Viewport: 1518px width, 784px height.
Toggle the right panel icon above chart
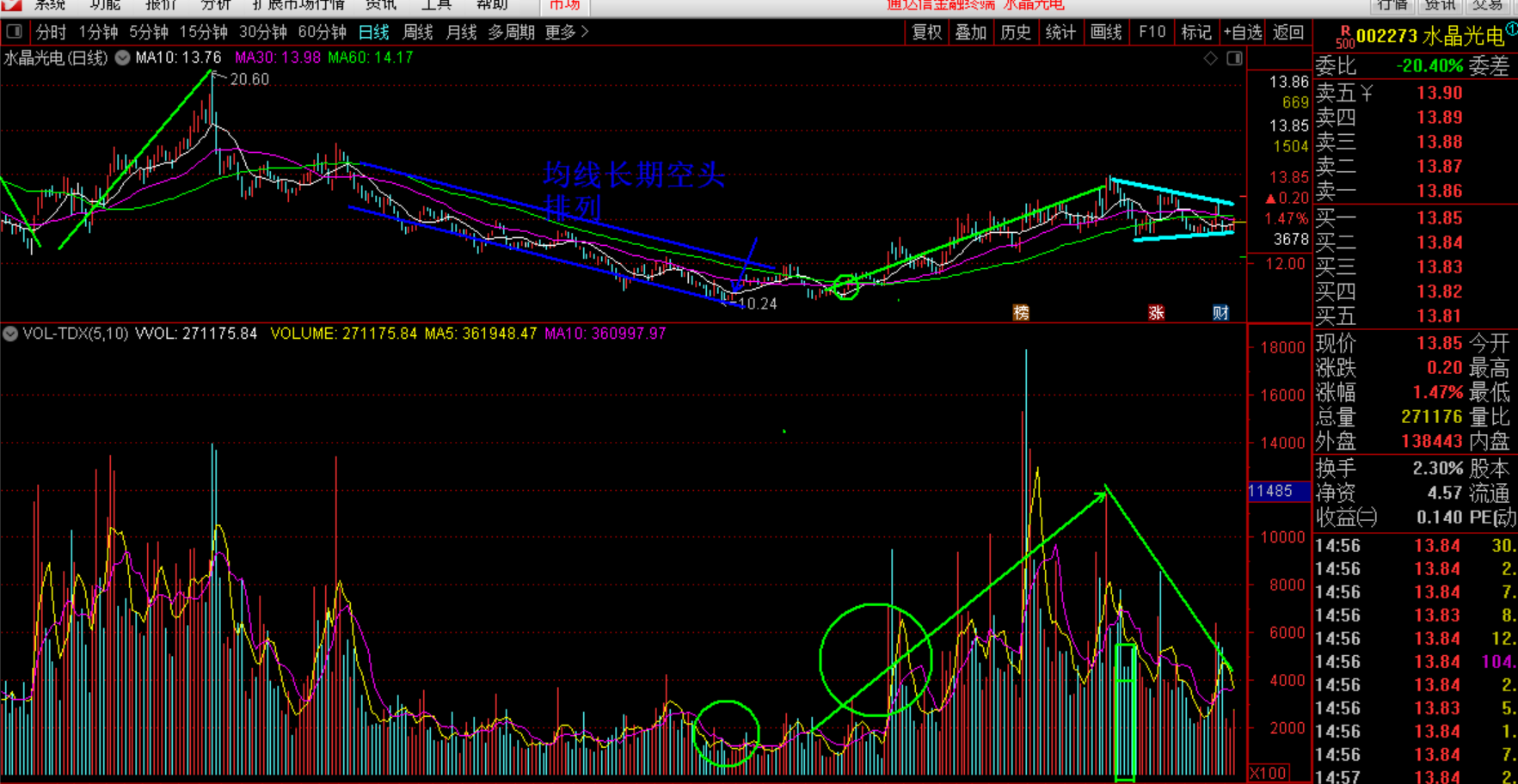[x=1234, y=58]
